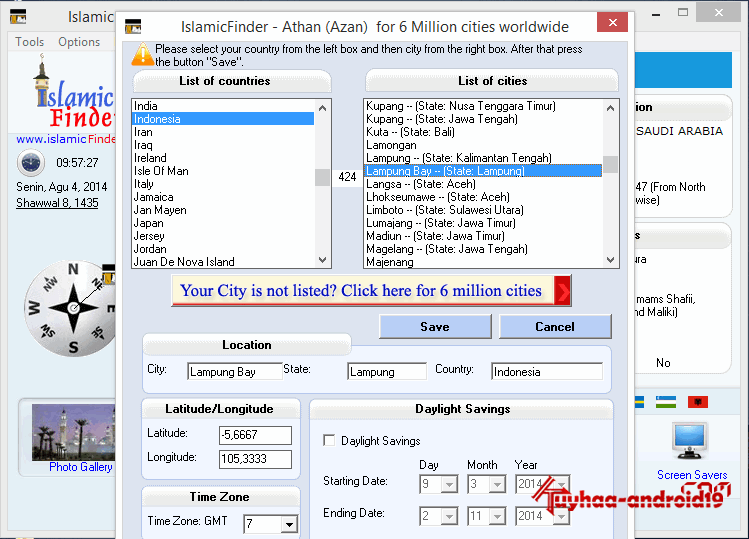
Task: Select Jan Mayen in the country list
Action: pos(223,210)
